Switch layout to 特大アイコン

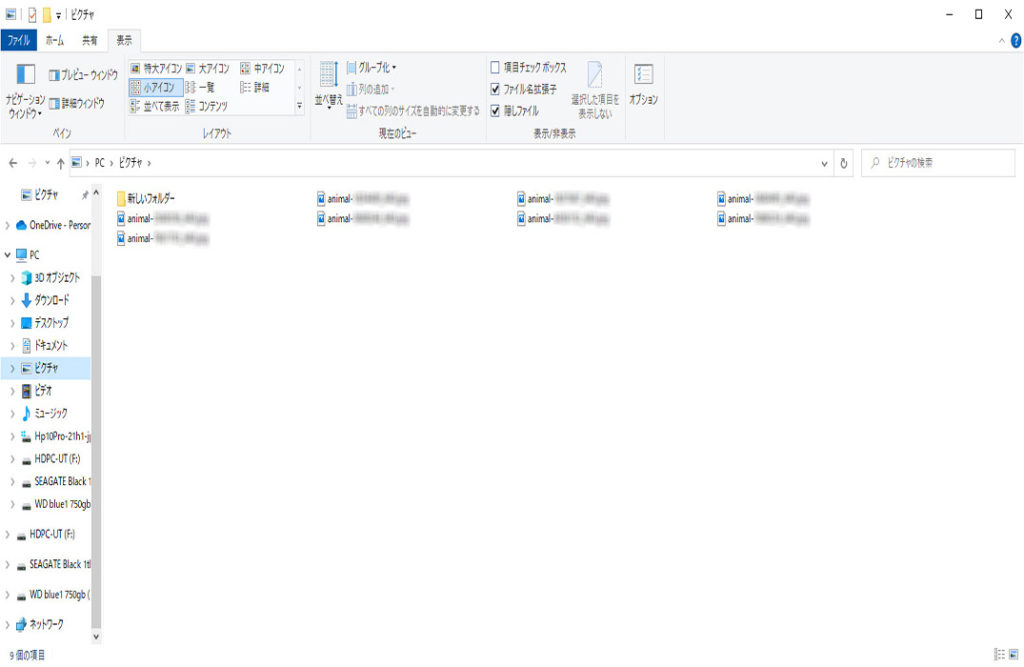click(156, 69)
